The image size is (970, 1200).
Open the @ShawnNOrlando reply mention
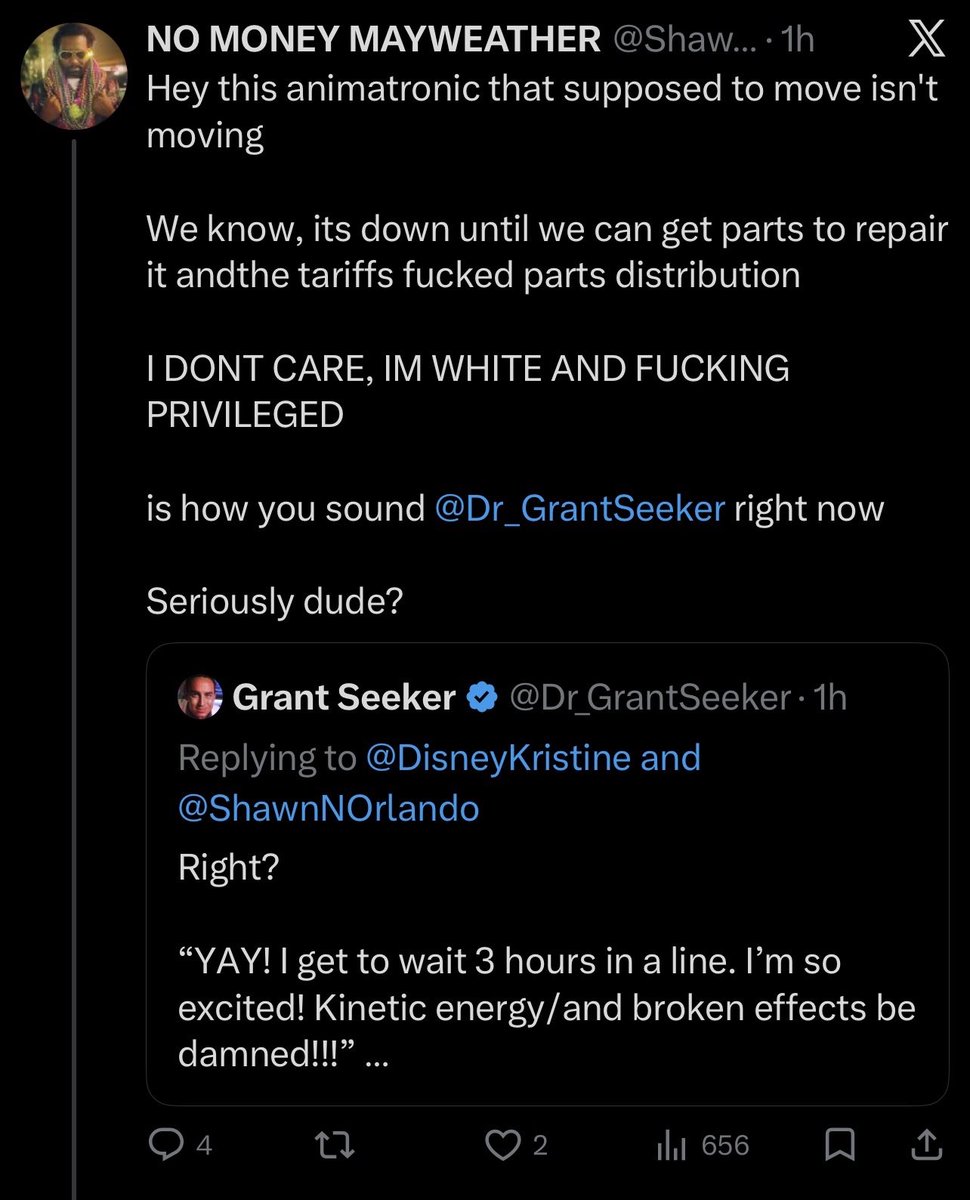(329, 807)
